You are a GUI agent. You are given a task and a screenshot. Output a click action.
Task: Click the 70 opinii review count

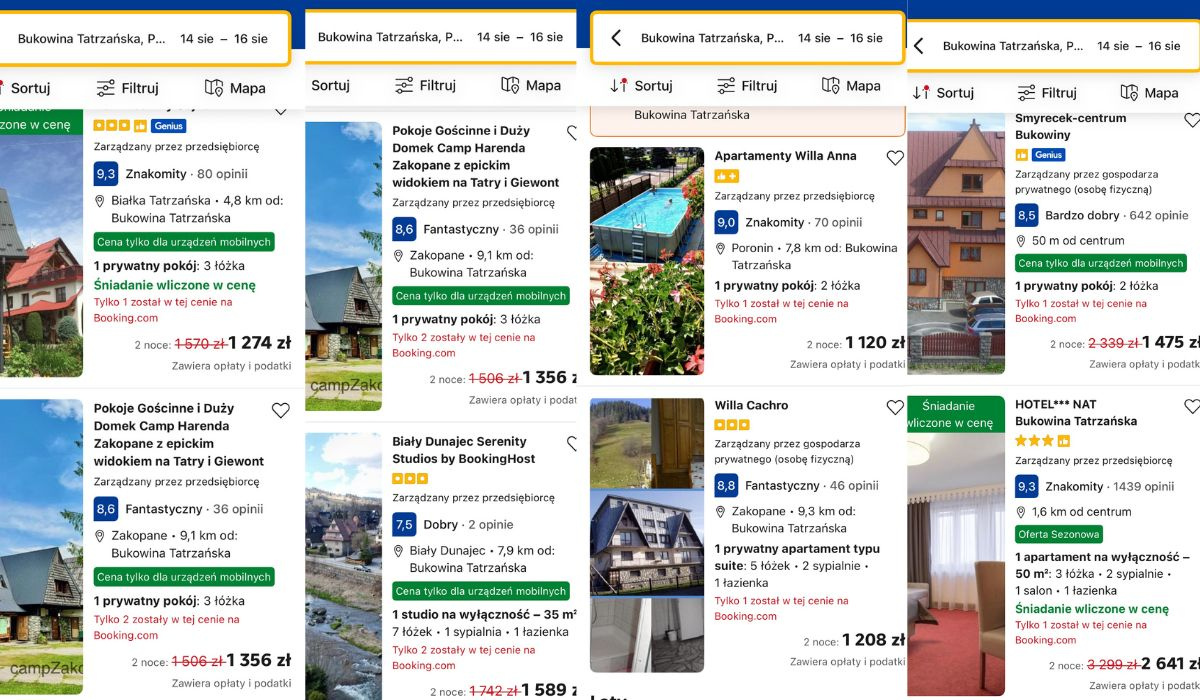[838, 222]
